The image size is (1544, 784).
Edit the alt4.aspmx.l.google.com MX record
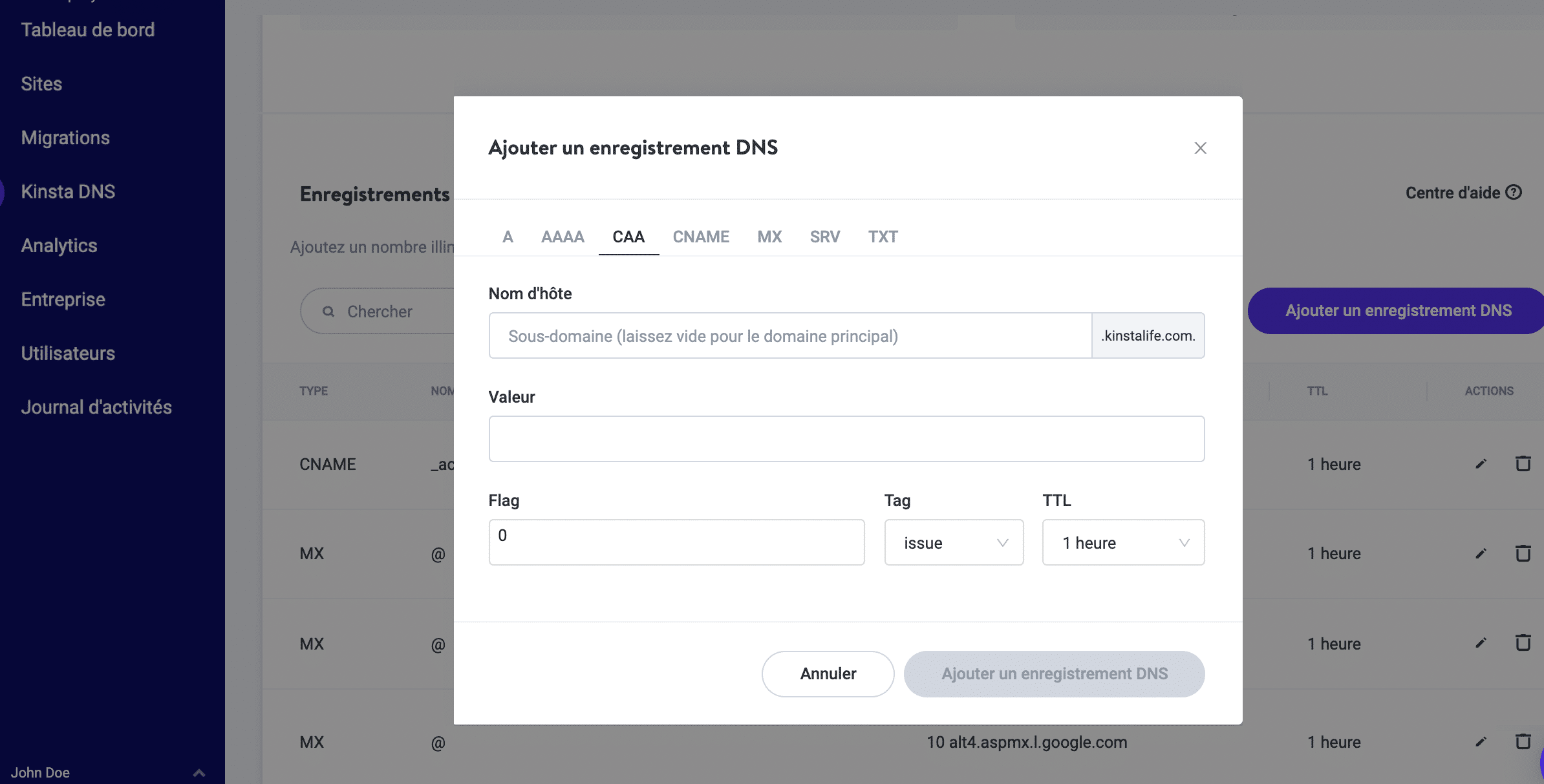point(1481,741)
